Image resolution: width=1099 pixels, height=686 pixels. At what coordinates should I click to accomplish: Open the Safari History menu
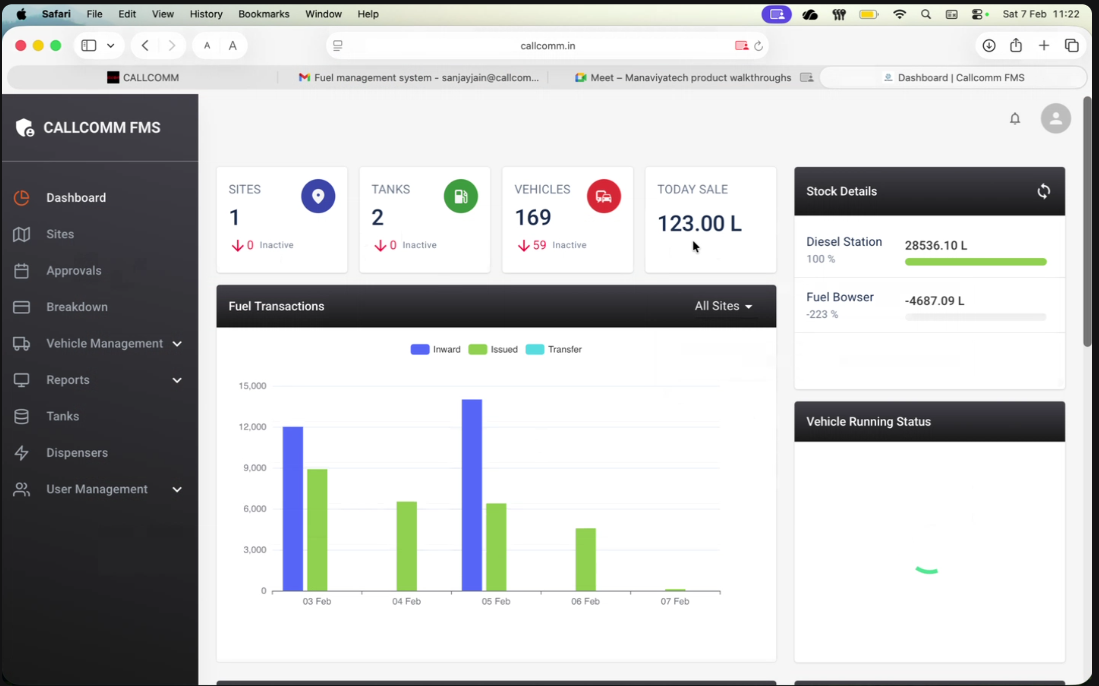pos(205,14)
